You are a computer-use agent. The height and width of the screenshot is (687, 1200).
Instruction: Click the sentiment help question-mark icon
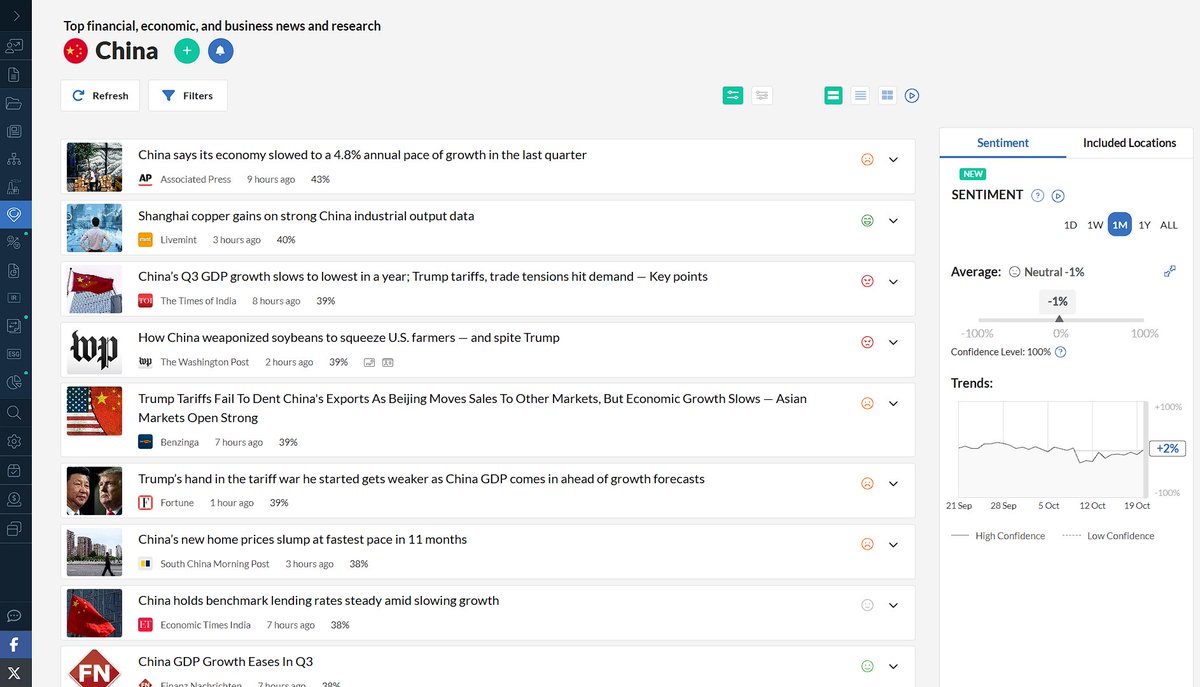tap(1038, 196)
